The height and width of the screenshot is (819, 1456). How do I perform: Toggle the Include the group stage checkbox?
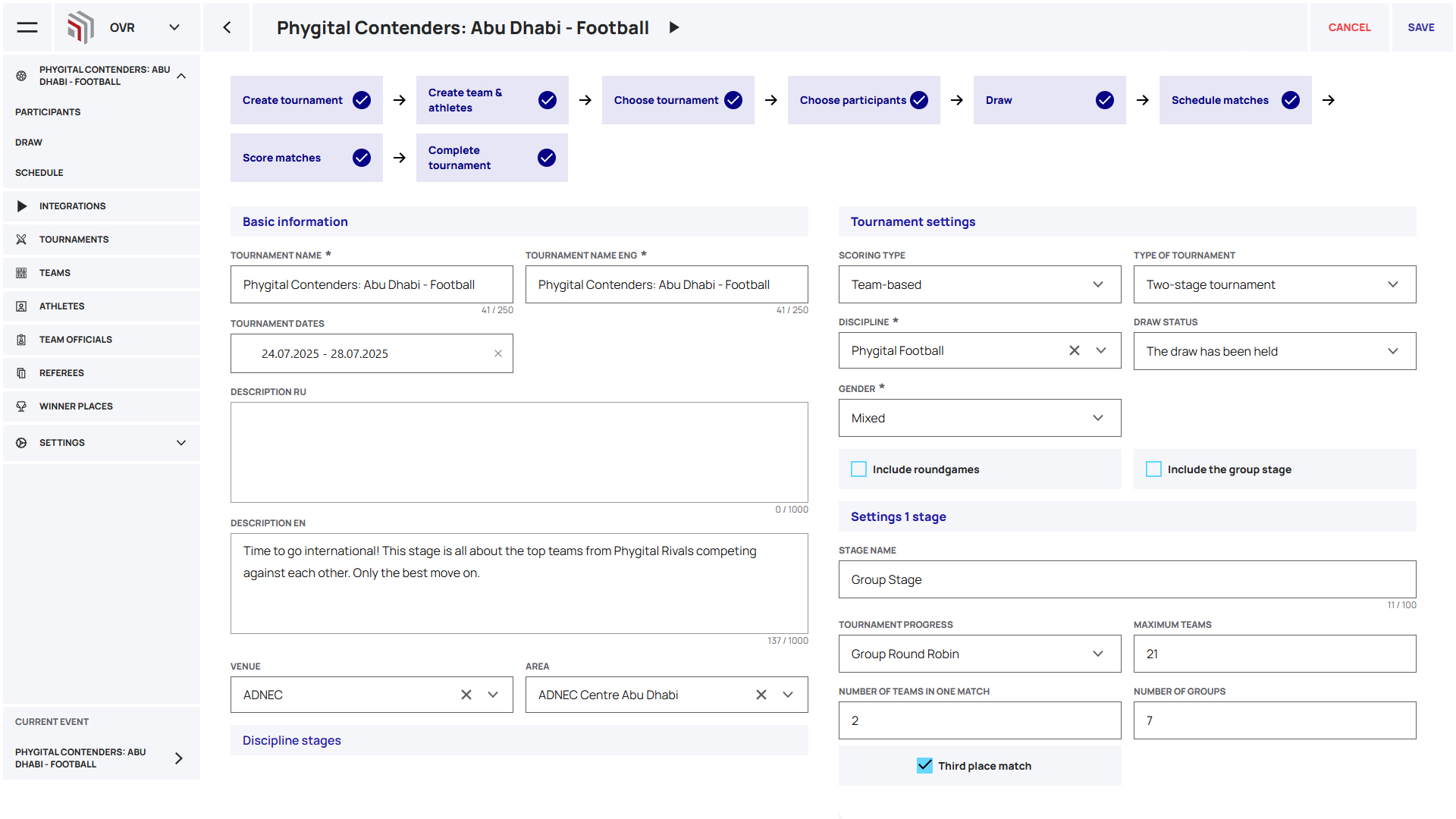[1153, 469]
